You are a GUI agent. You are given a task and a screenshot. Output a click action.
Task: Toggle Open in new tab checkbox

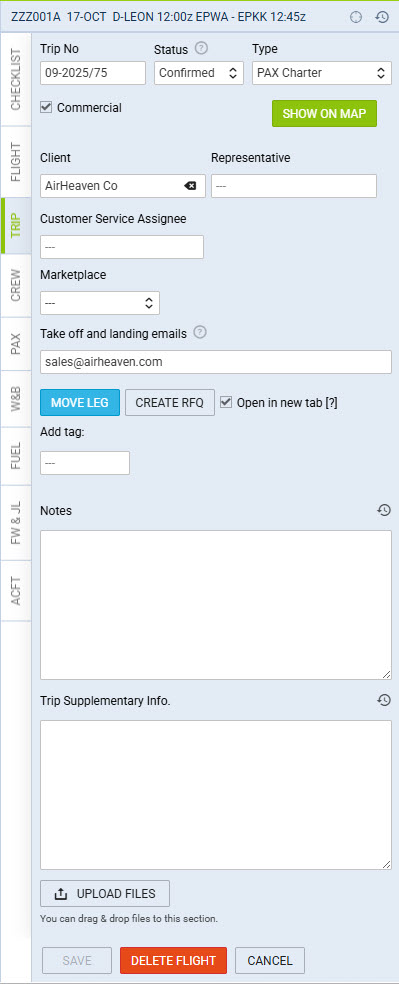226,402
